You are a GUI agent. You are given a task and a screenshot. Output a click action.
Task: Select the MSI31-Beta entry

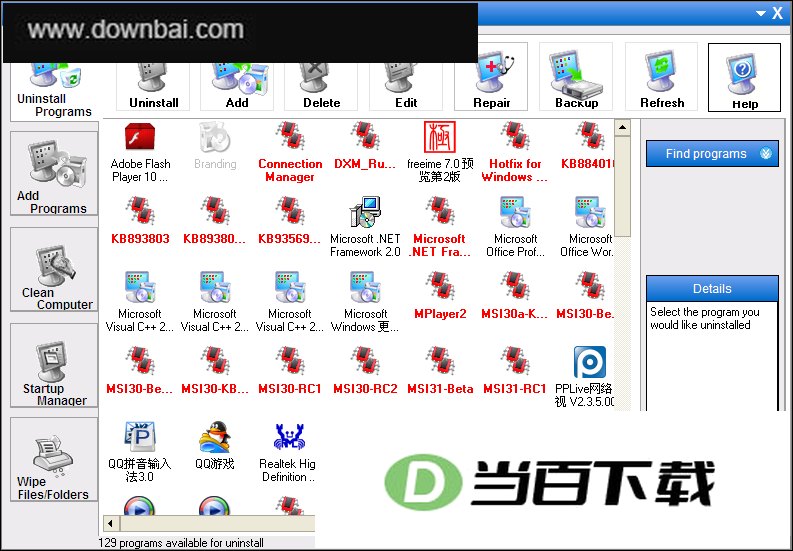point(440,370)
